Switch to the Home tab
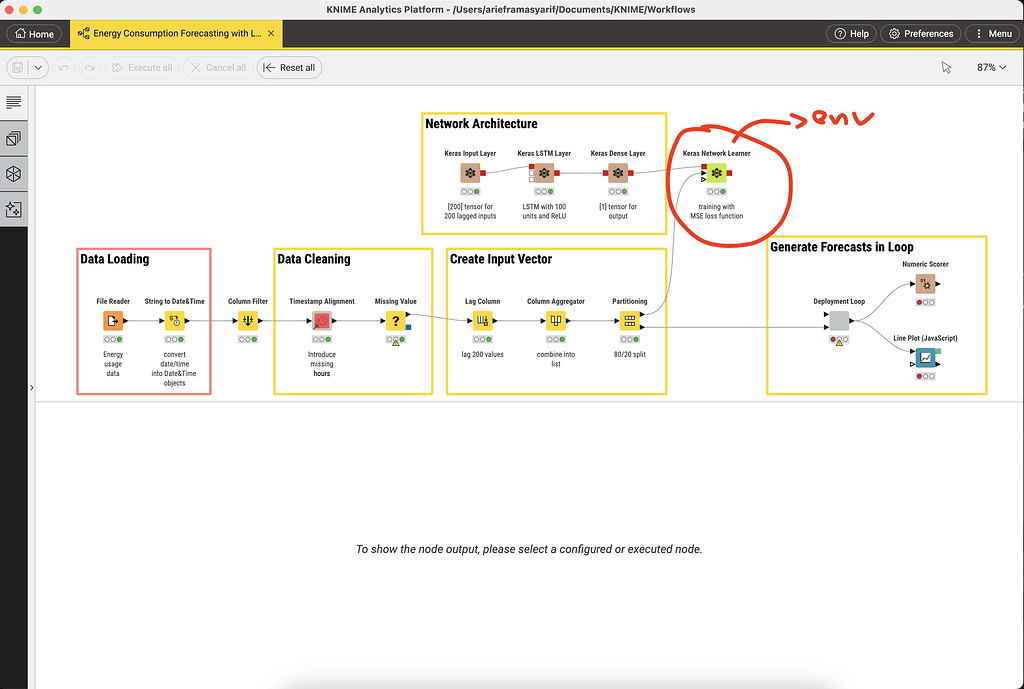Screen dimensions: 1024x689 tap(34, 33)
